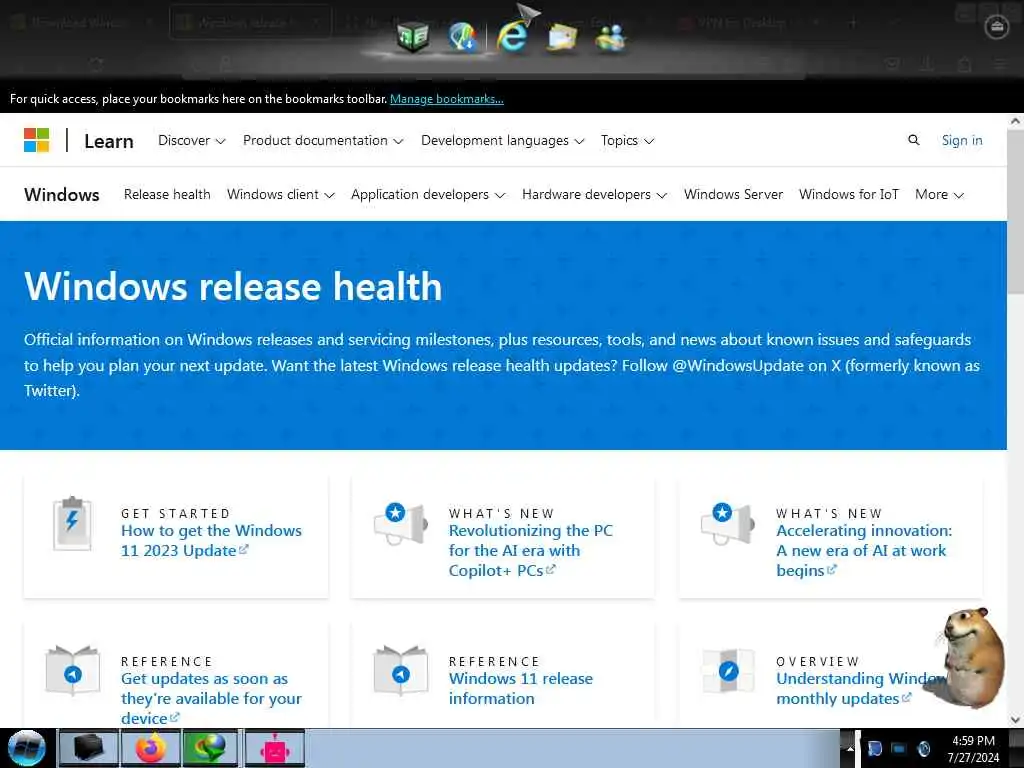Expand the Topics dropdown
This screenshot has height=768, width=1024.
[x=627, y=140]
